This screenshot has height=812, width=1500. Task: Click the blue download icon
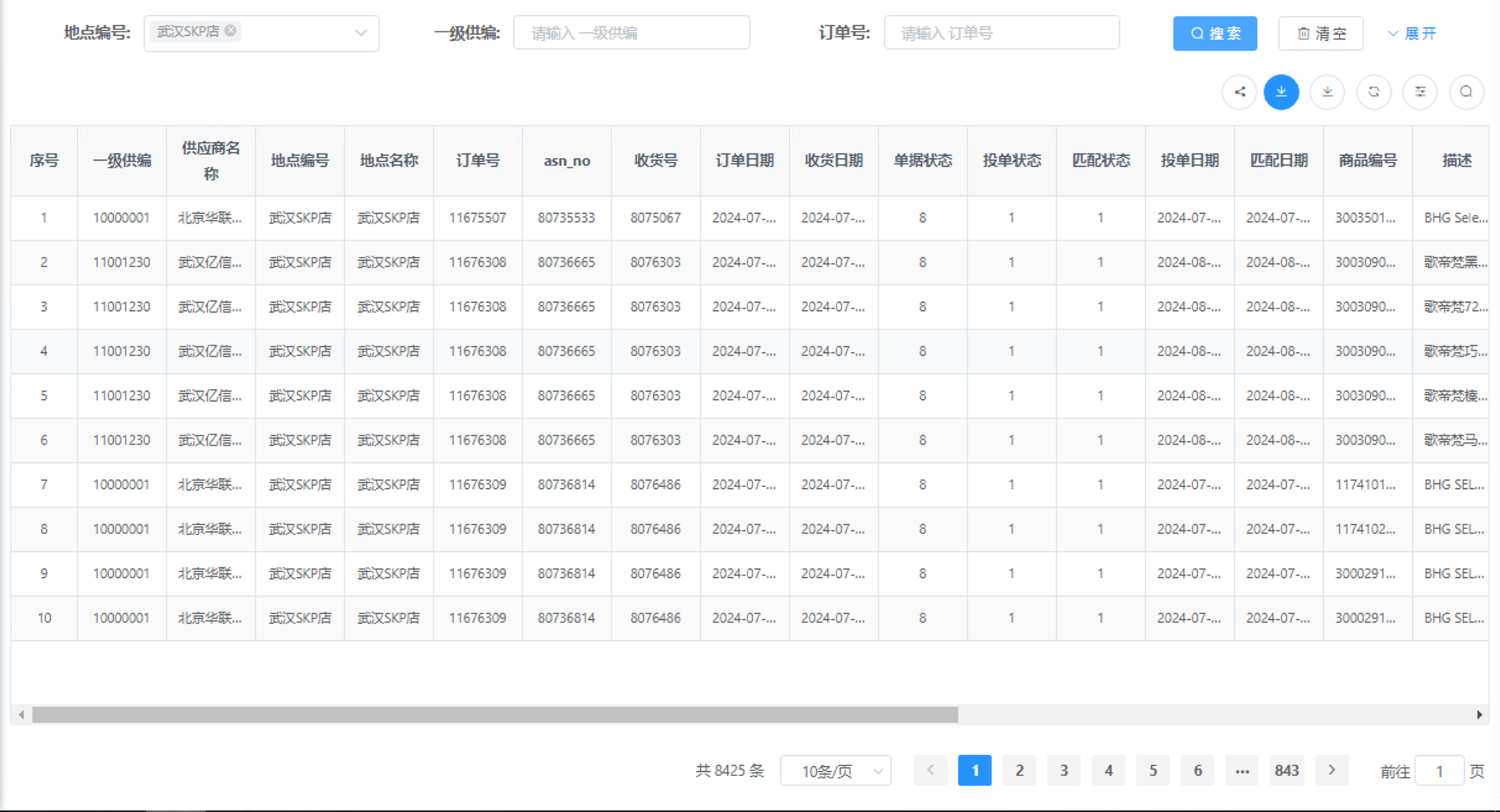(x=1281, y=91)
